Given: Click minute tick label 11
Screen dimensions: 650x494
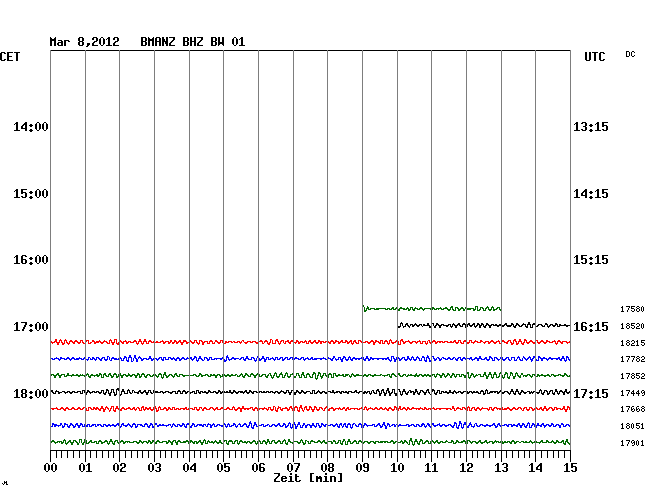Looking at the screenshot, I should (x=432, y=468).
